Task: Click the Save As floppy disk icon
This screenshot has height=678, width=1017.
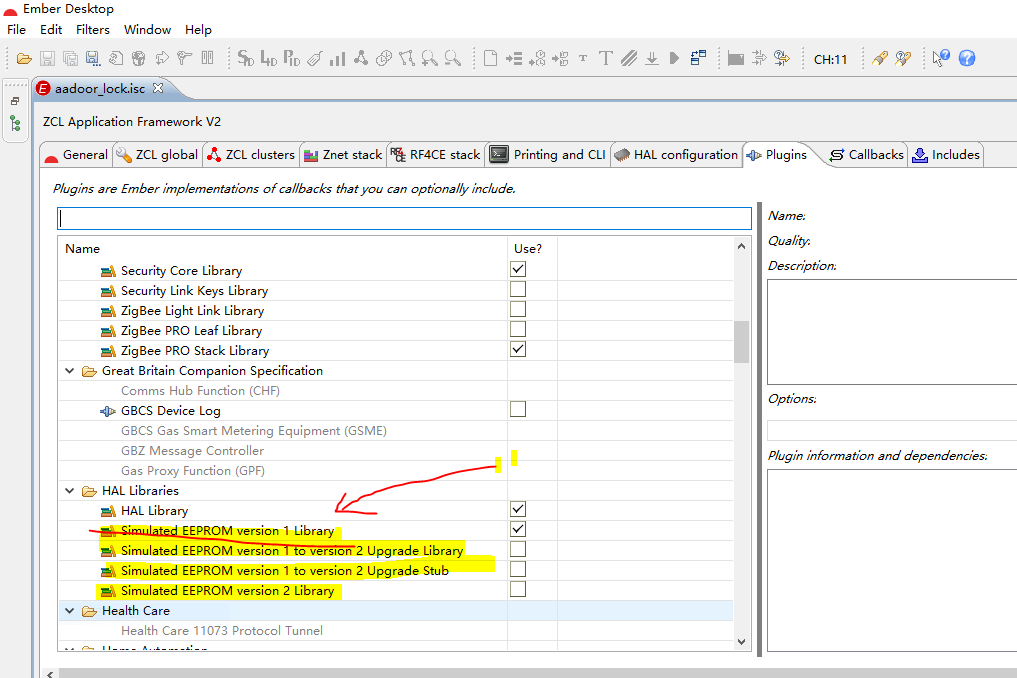Action: point(93,59)
